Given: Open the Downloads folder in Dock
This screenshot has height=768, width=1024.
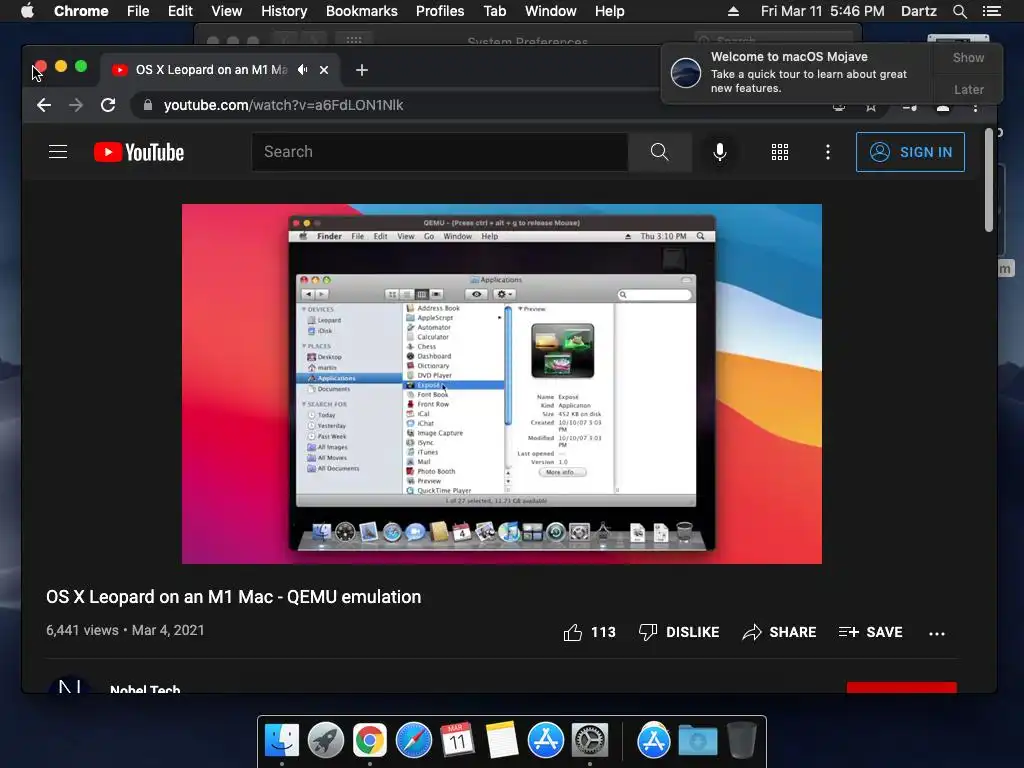Looking at the screenshot, I should pyautogui.click(x=697, y=740).
